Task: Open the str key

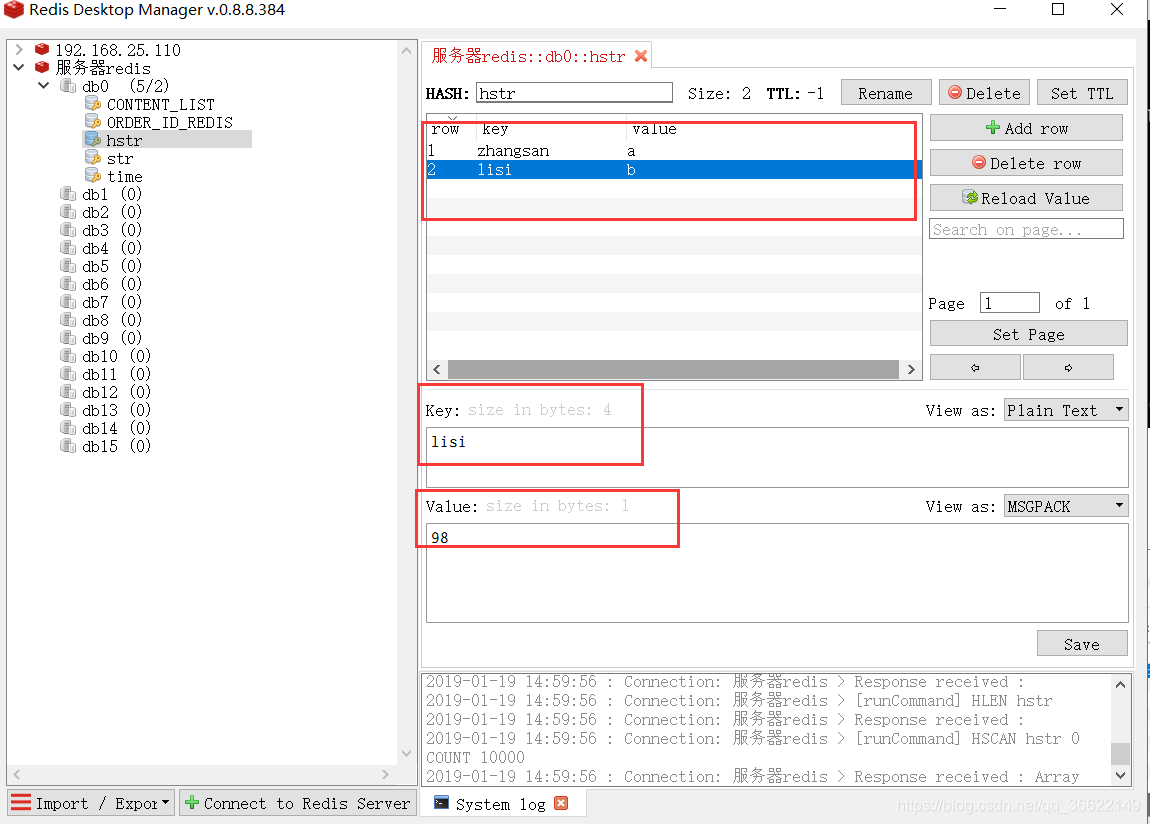Action: [120, 158]
